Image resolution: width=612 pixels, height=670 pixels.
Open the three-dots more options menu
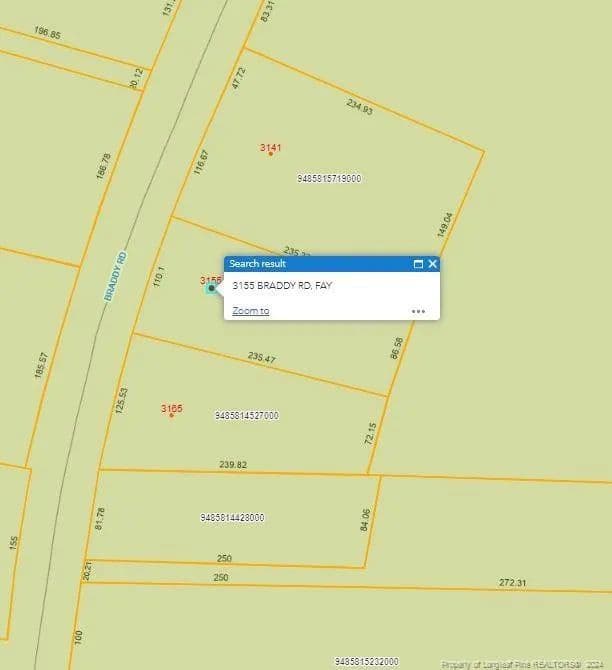418,311
